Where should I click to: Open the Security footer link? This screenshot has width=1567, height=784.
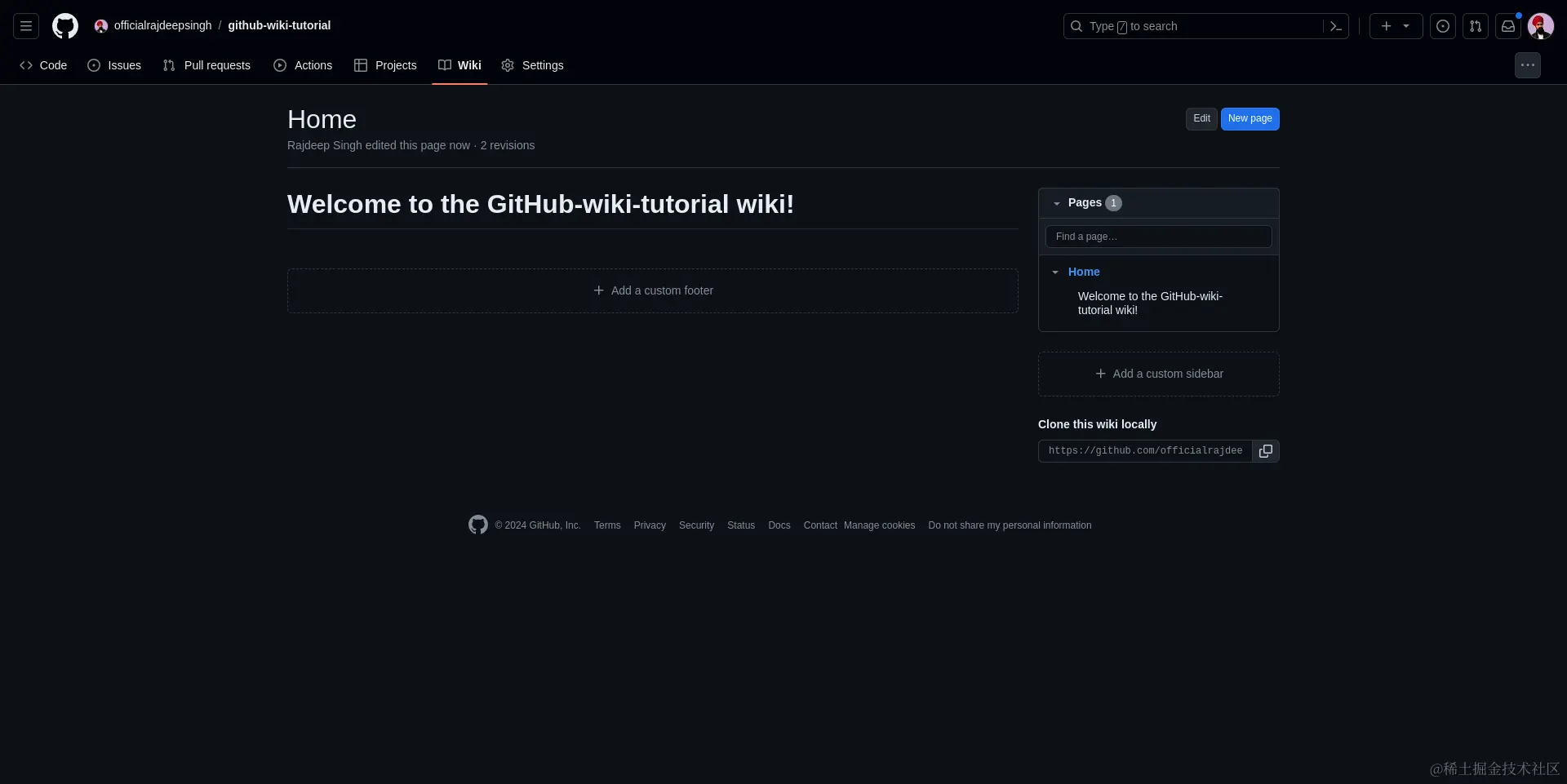(696, 525)
